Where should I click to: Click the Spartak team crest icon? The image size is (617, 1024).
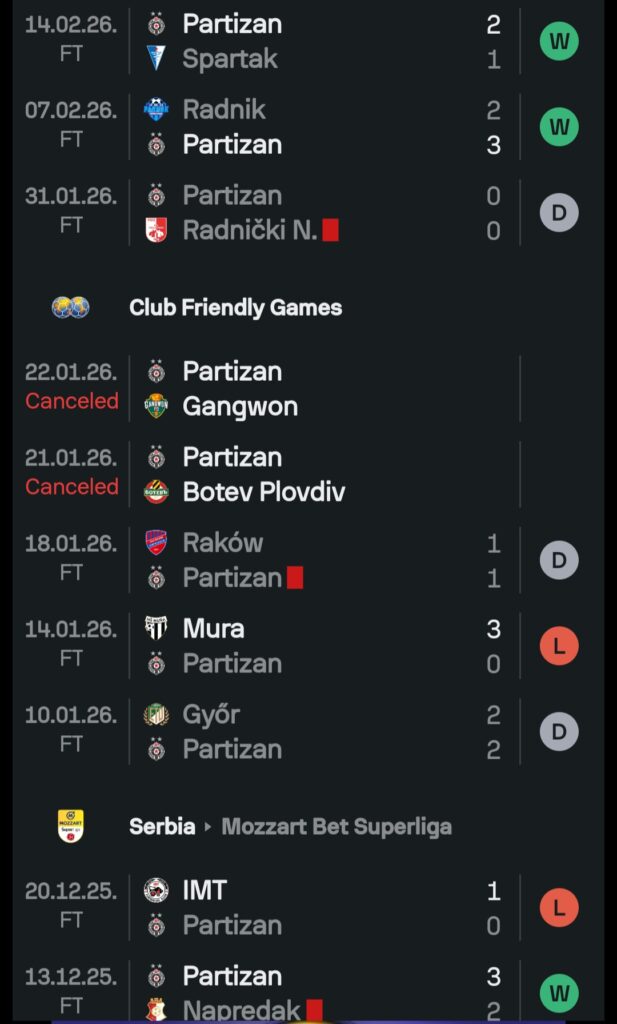[x=156, y=59]
